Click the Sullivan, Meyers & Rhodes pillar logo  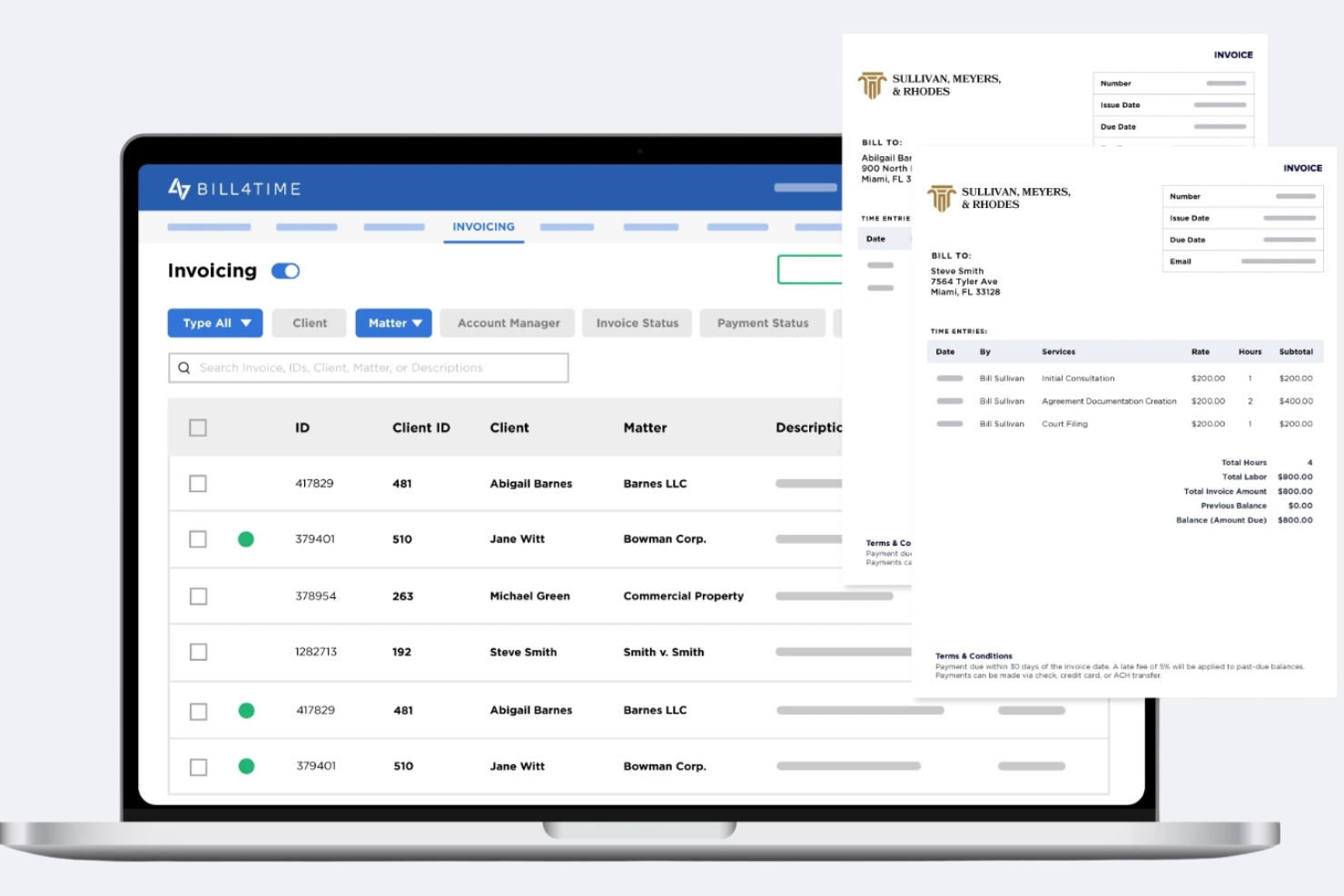pos(942,198)
